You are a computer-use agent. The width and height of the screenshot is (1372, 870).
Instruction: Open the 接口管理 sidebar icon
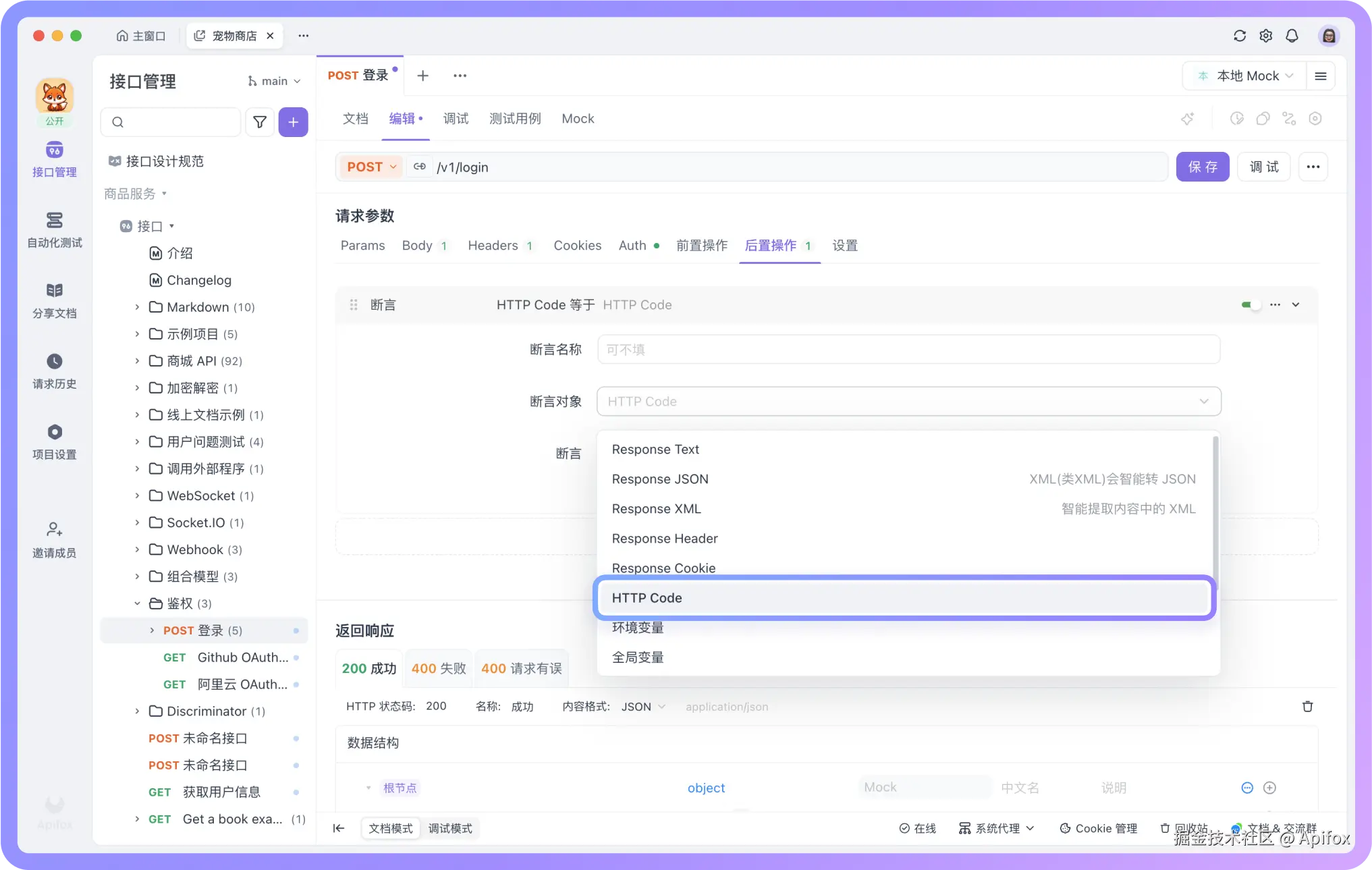point(54,160)
